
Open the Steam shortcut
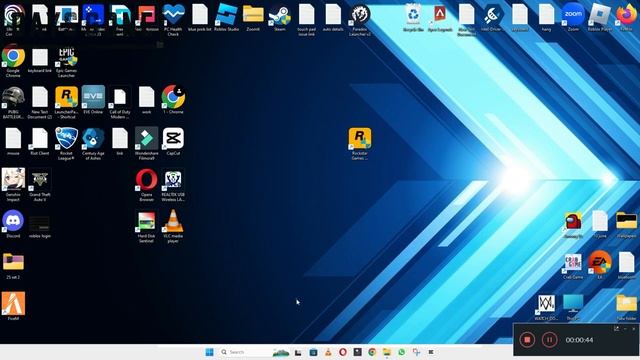coord(280,15)
